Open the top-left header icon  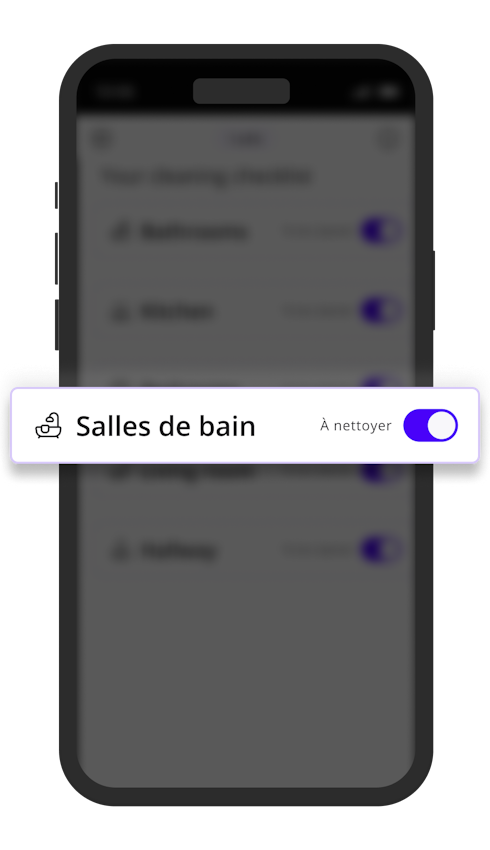(x=101, y=139)
